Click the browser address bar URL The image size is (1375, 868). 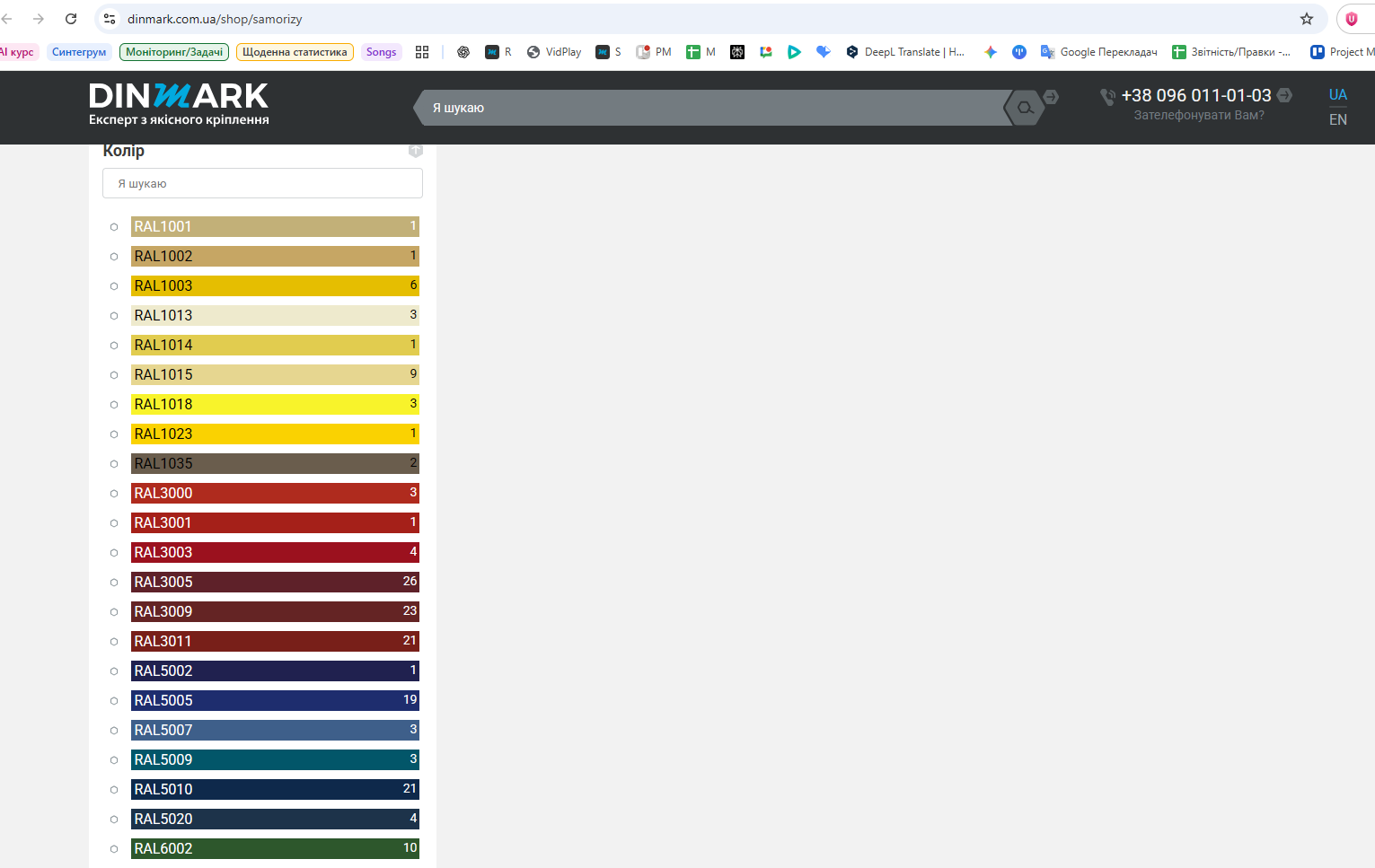(x=215, y=19)
